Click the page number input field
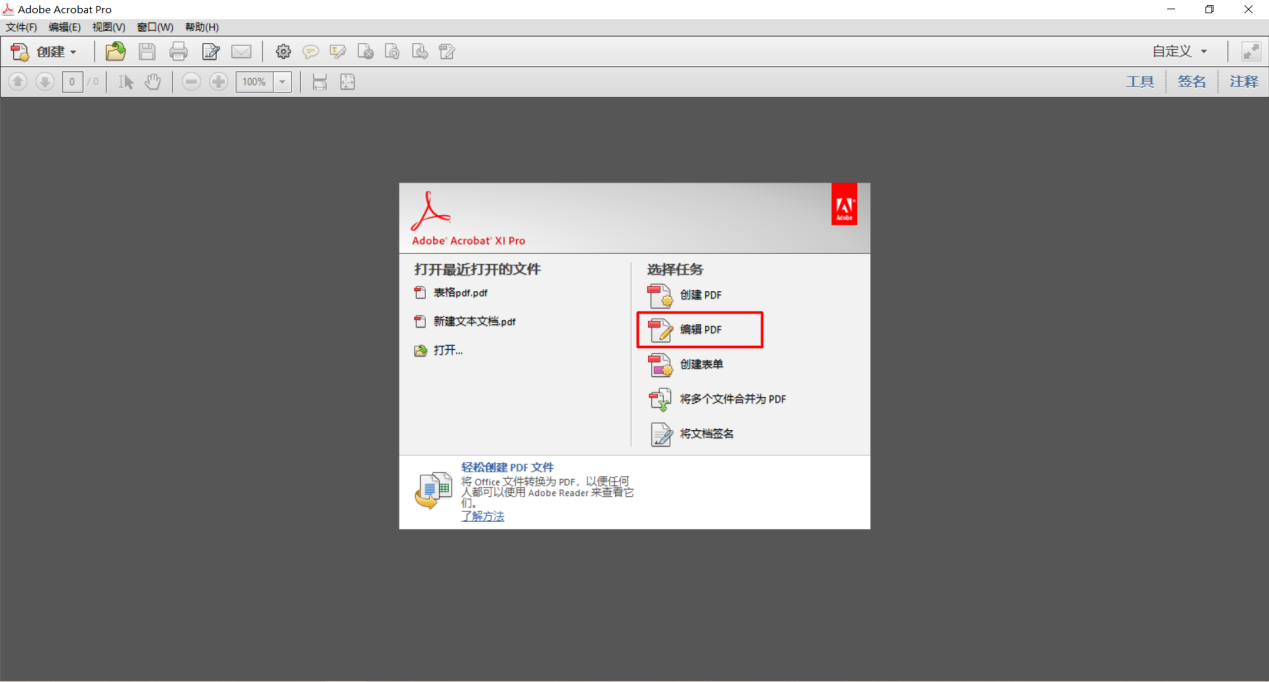This screenshot has height=682, width=1269. (72, 82)
